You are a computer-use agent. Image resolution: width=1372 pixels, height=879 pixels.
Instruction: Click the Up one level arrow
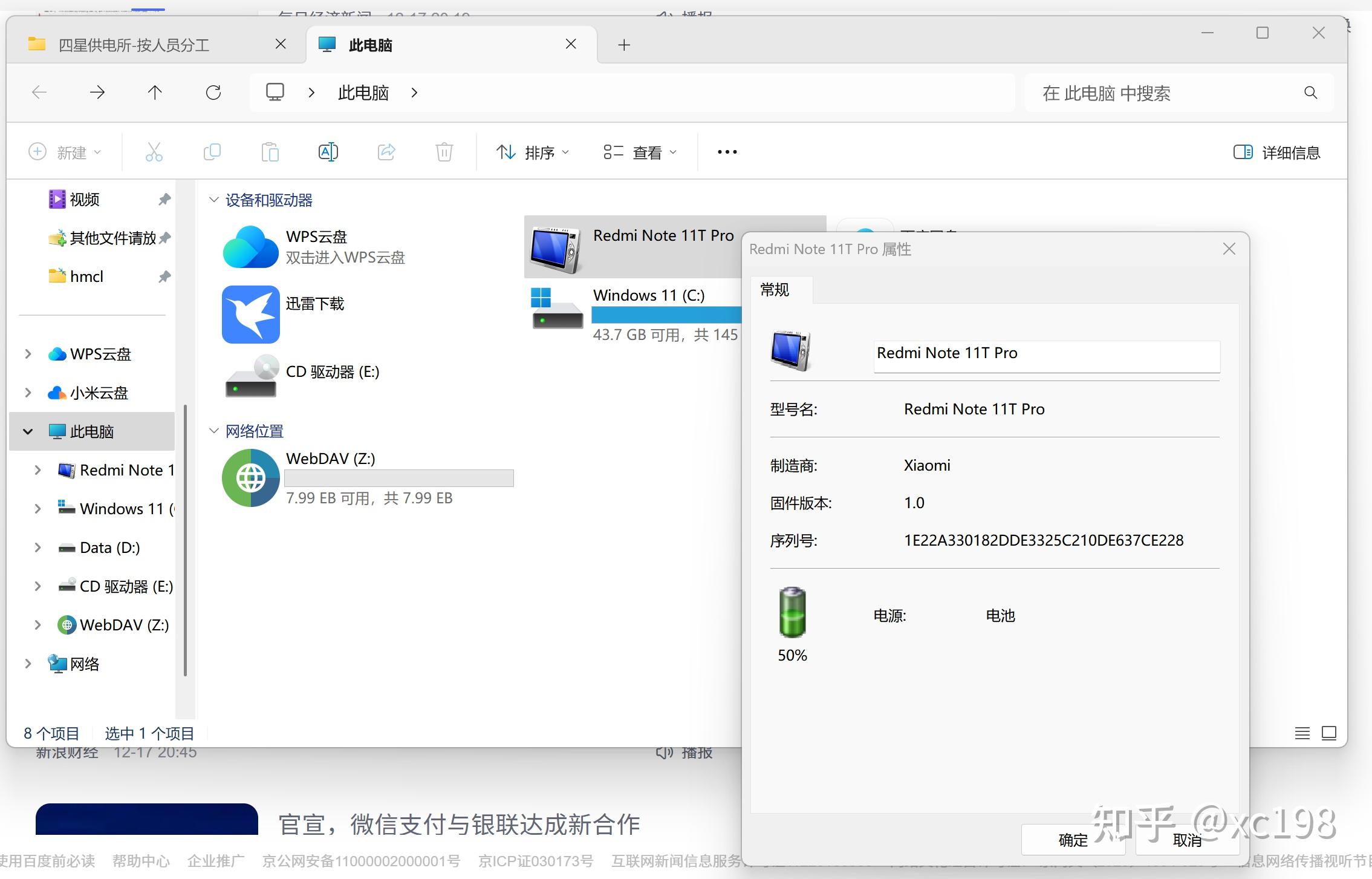pos(155,93)
